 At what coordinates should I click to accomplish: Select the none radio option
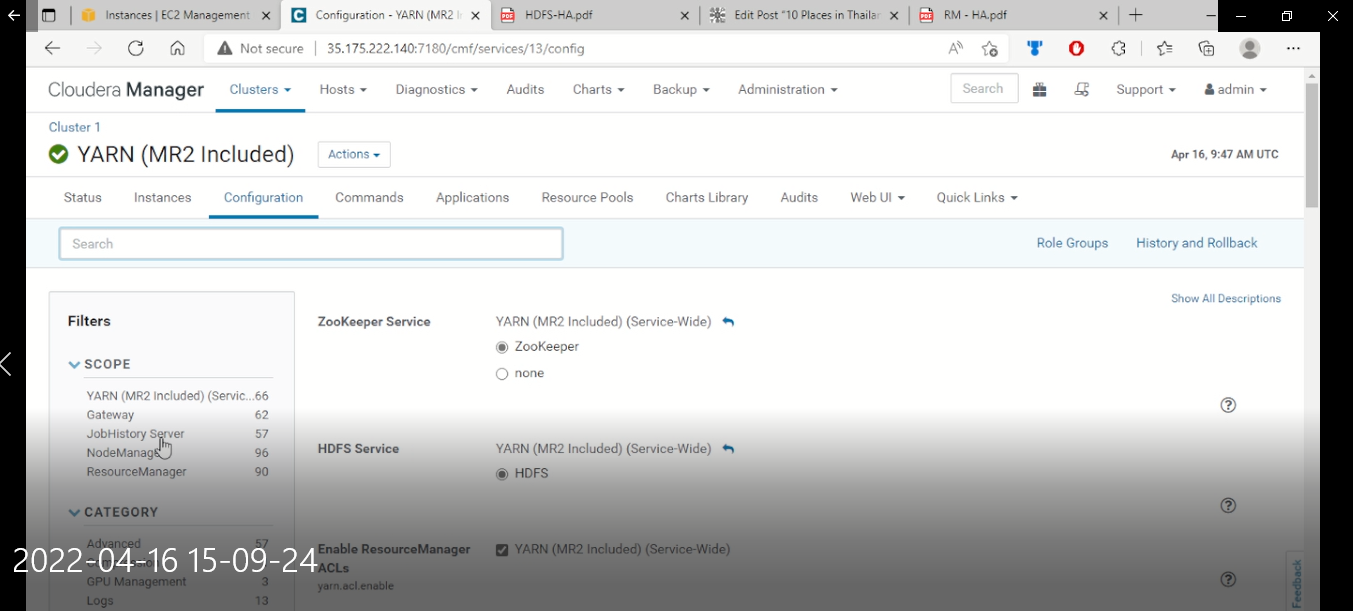(x=502, y=373)
